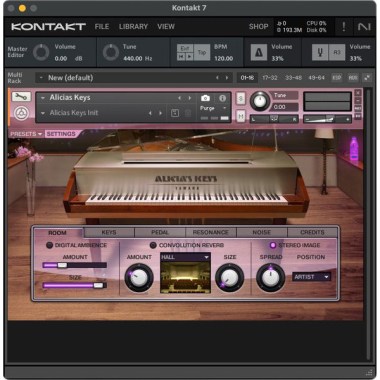Switch to the Pedal tab
Screen dimensions: 380x380
(160, 232)
